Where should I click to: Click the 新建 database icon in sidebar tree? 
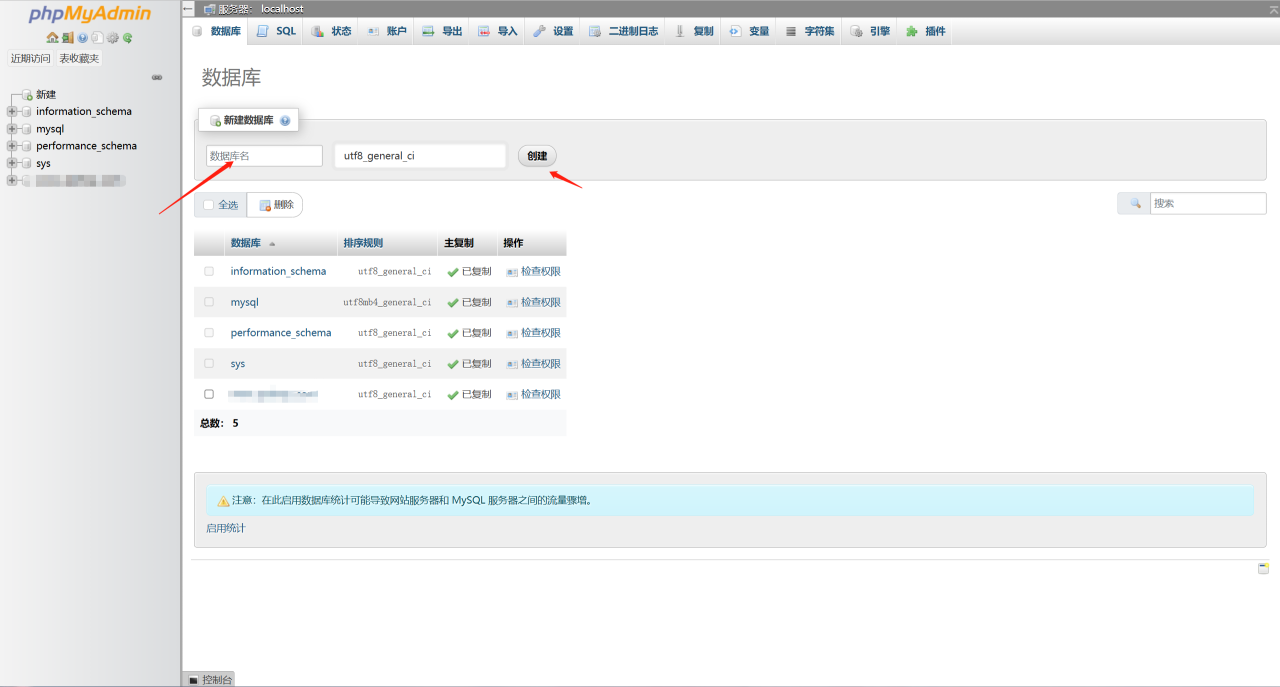tap(28, 95)
